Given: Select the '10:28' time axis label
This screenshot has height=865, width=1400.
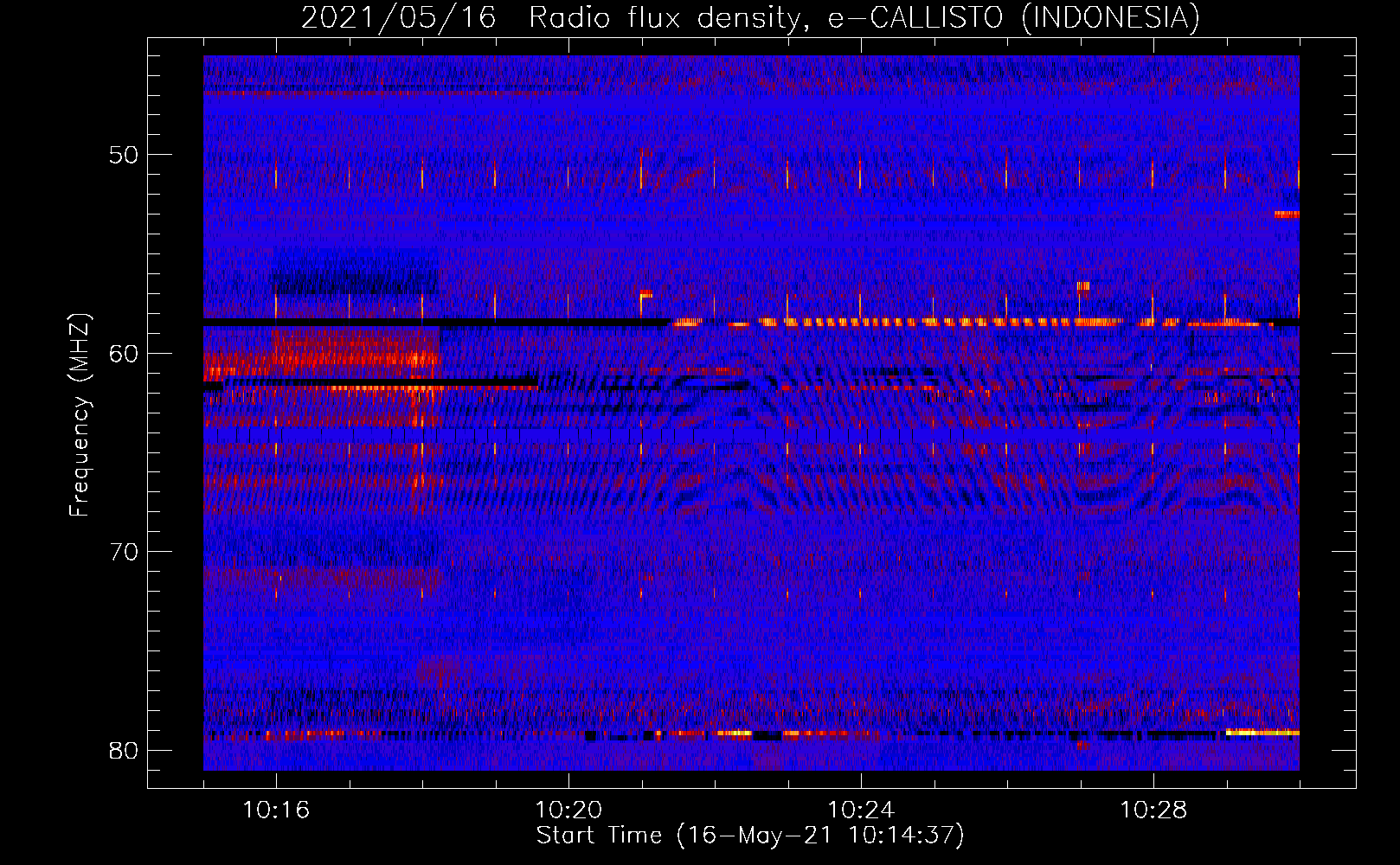Looking at the screenshot, I should (x=1153, y=811).
